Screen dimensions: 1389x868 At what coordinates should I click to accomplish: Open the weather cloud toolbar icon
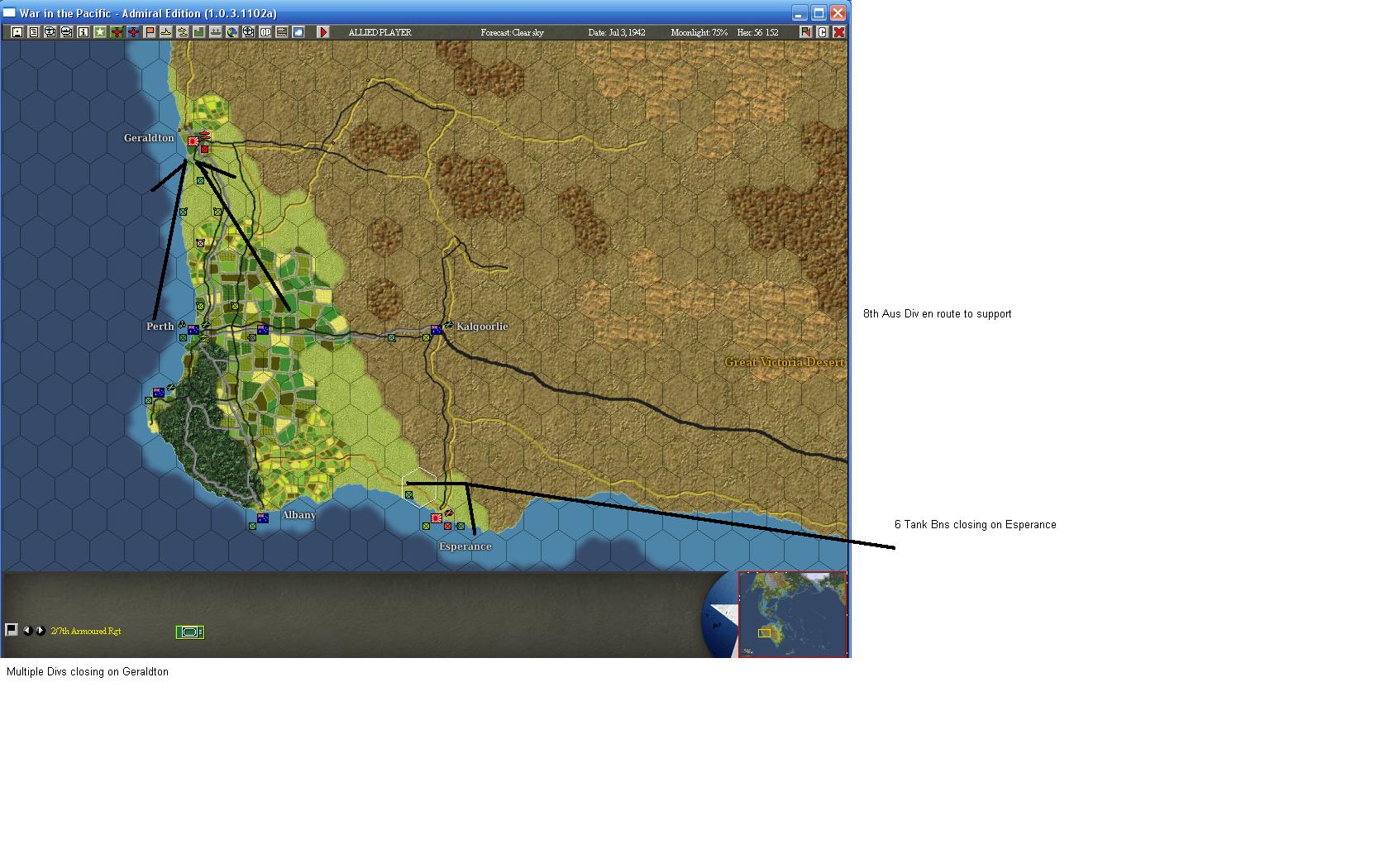pos(298,32)
